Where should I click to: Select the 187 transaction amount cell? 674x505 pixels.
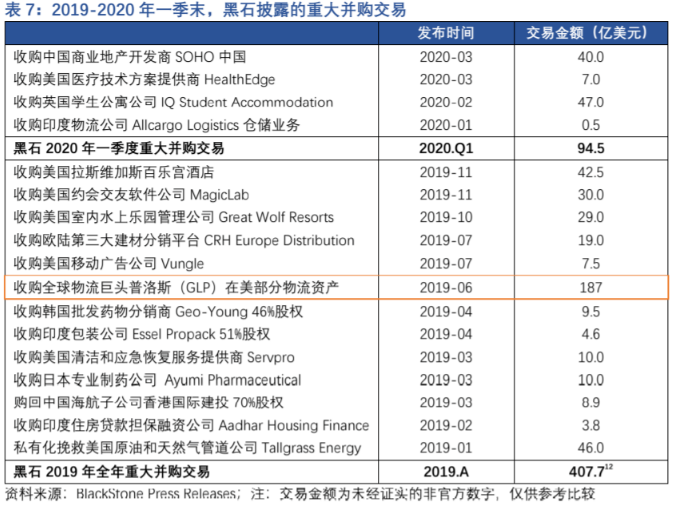pyautogui.click(x=591, y=287)
